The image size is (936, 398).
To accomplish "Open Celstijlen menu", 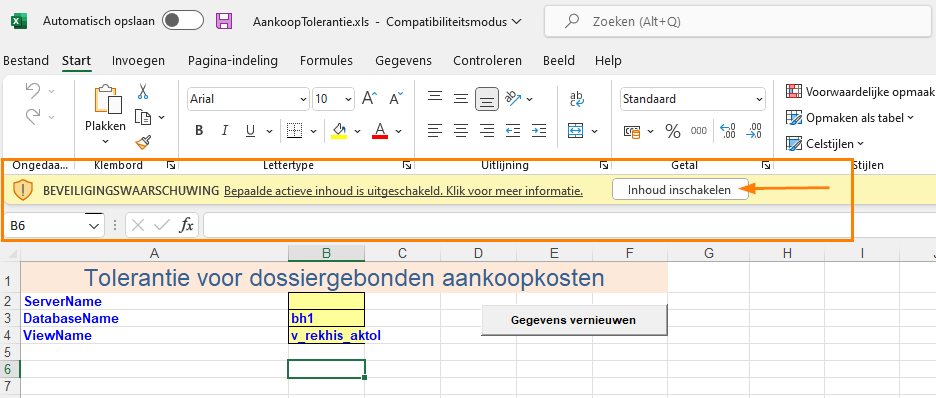I will (x=825, y=144).
